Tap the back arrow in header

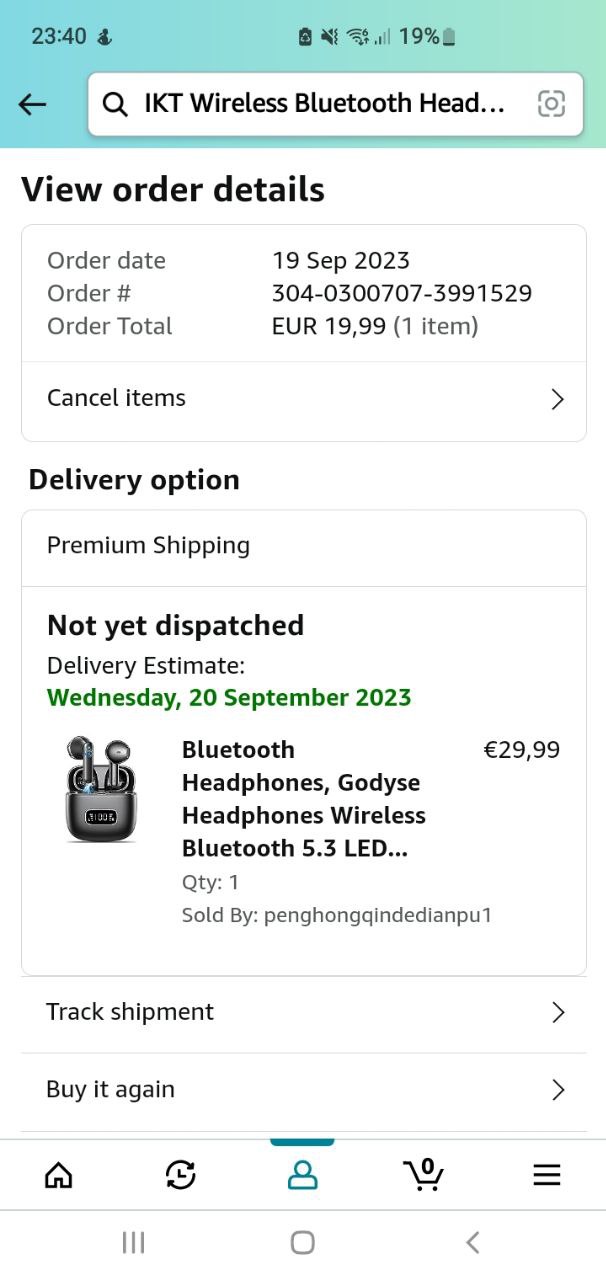(33, 104)
